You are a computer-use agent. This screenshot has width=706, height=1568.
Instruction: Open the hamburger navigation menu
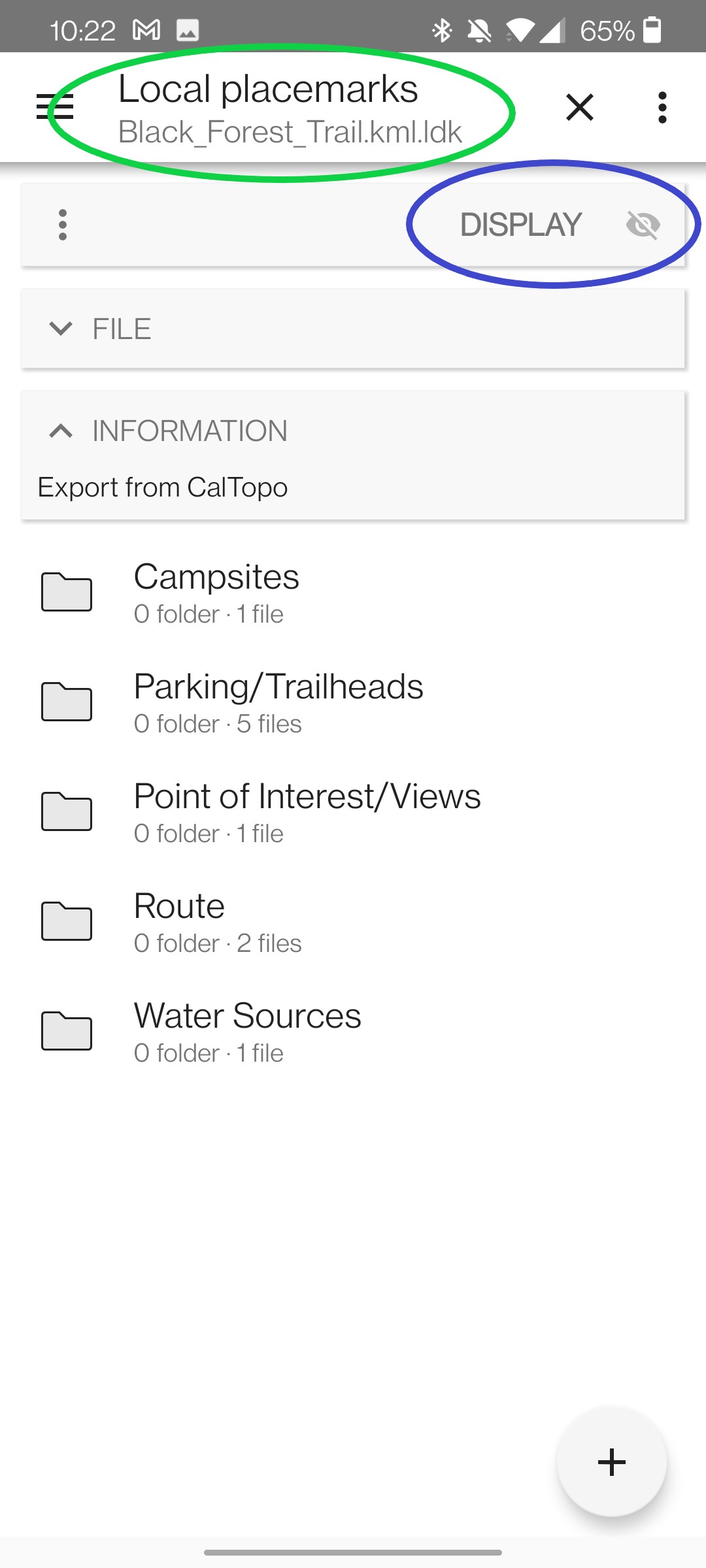55,107
